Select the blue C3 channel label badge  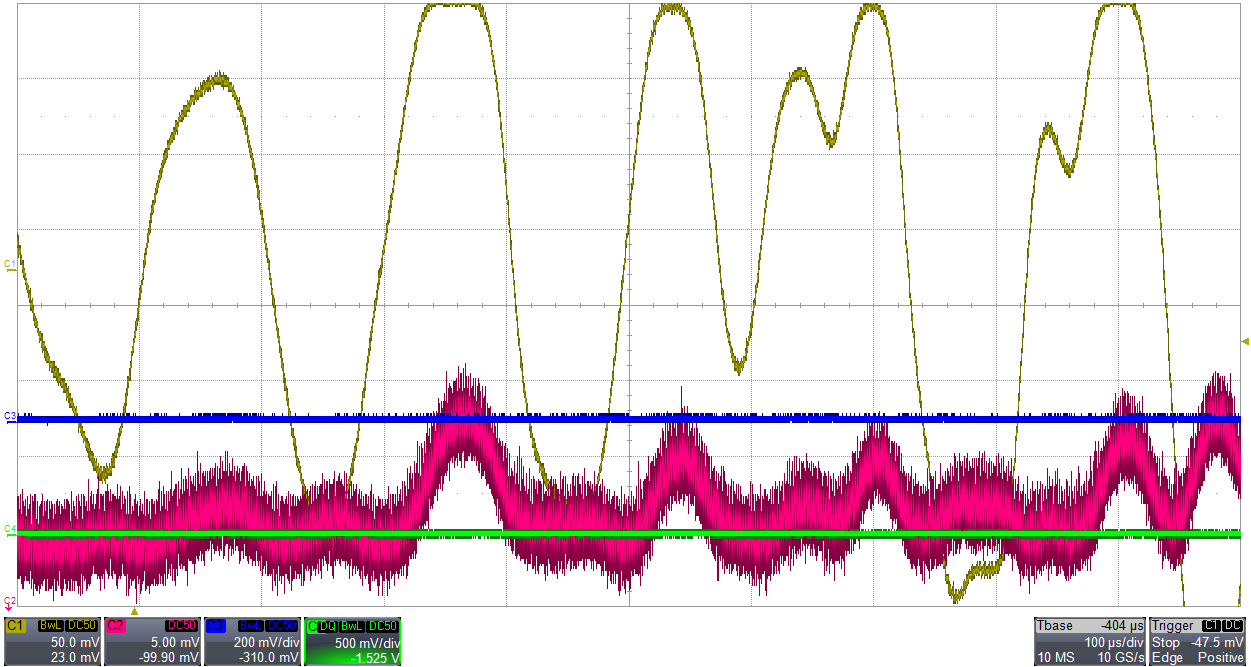[x=216, y=626]
